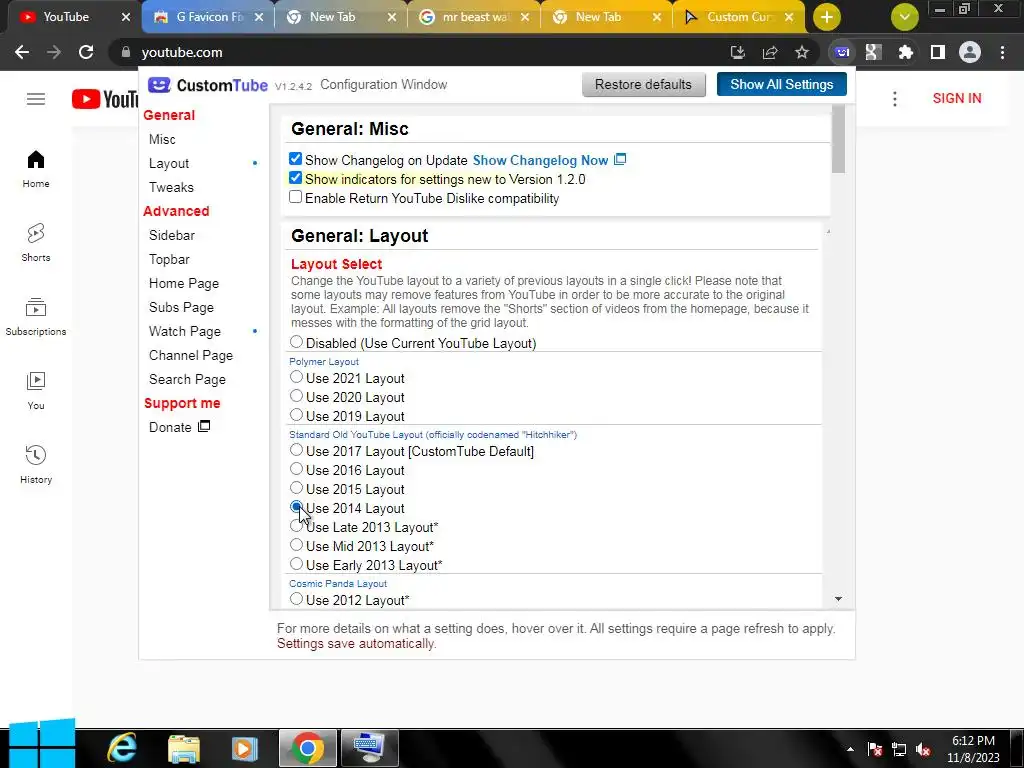The height and width of the screenshot is (768, 1024).
Task: Open Misc section in CustomTube sidebar
Action: pyautogui.click(x=162, y=139)
